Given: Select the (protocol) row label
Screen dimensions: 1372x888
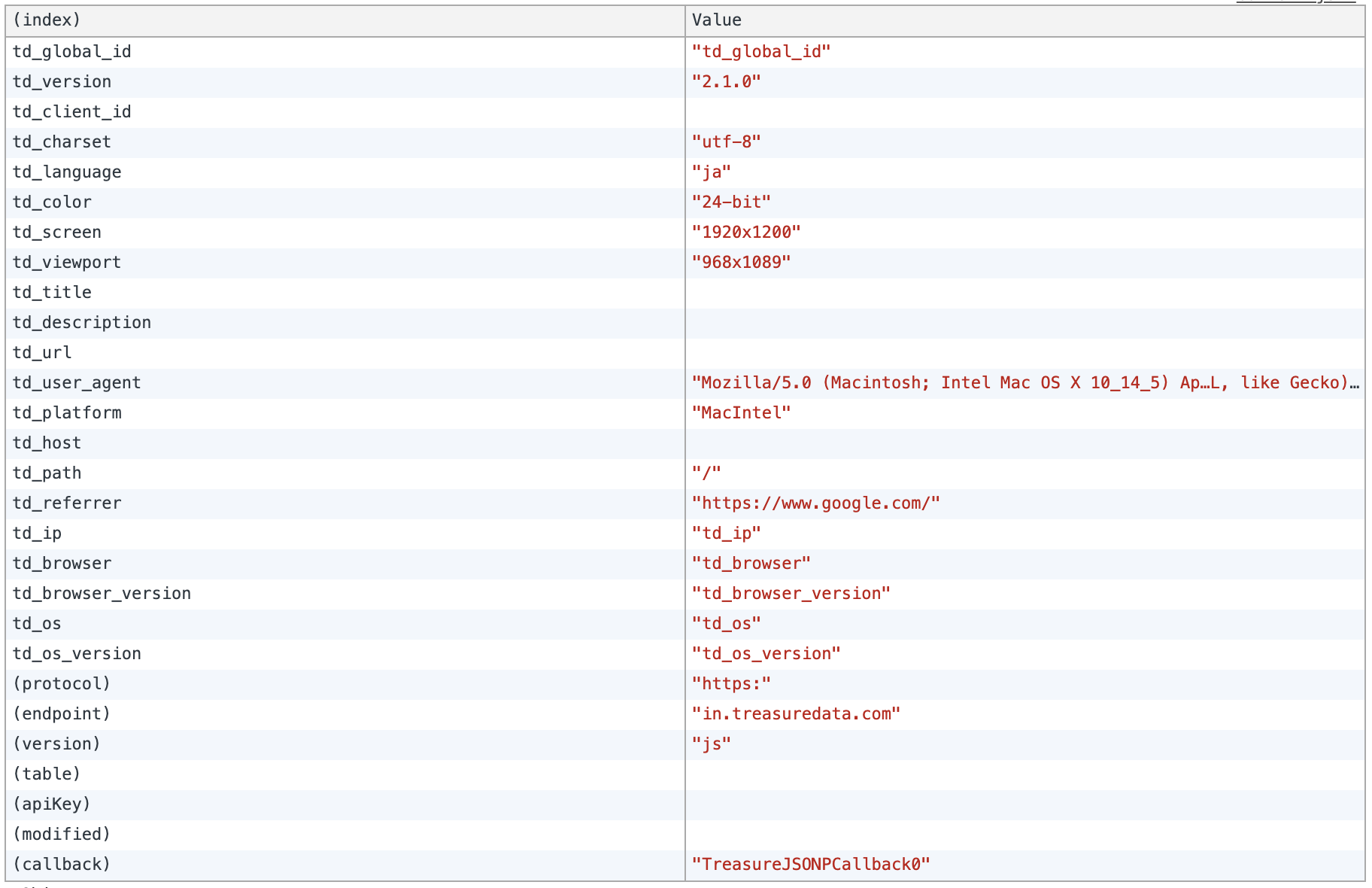Looking at the screenshot, I should pos(62,684).
